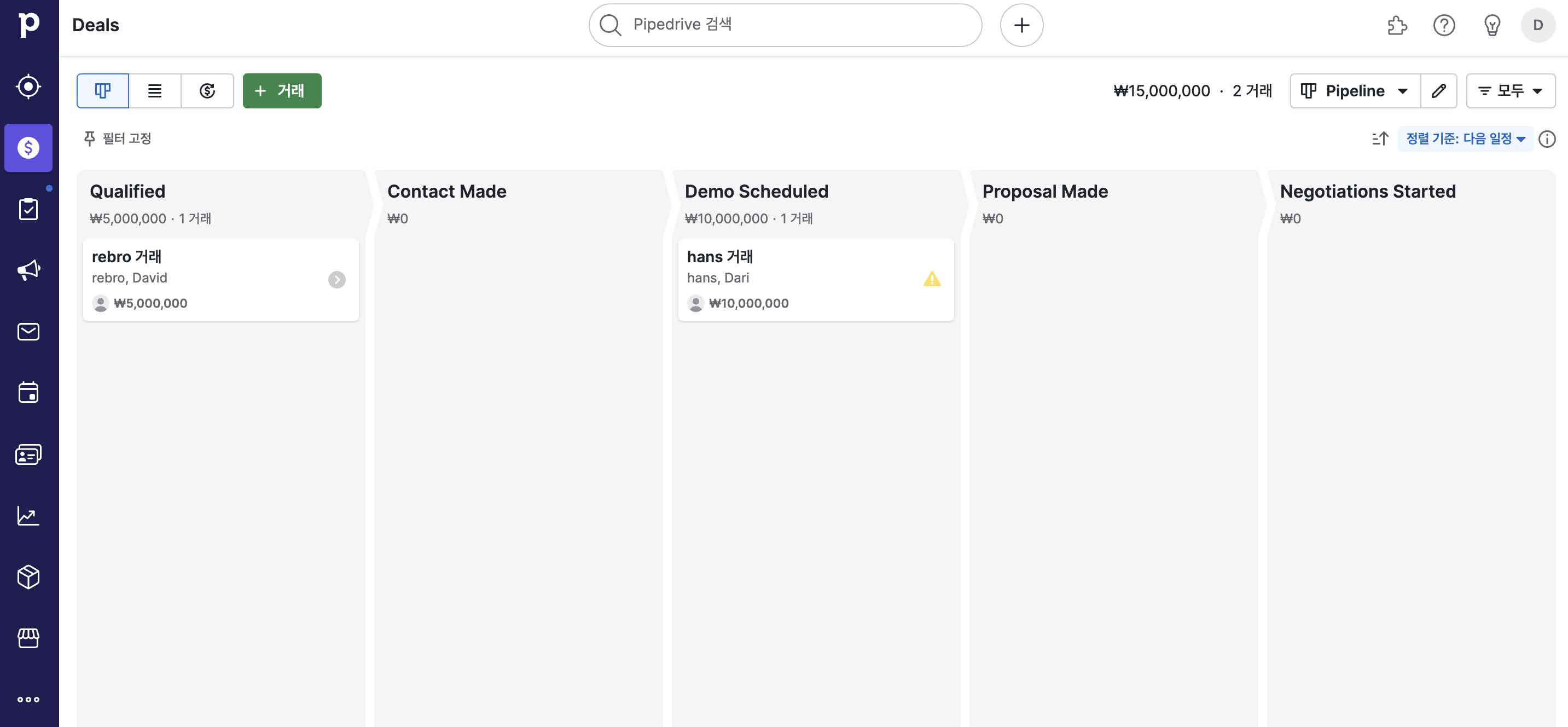
Task: Click the 필터 고정 pin filter link
Action: click(x=118, y=139)
